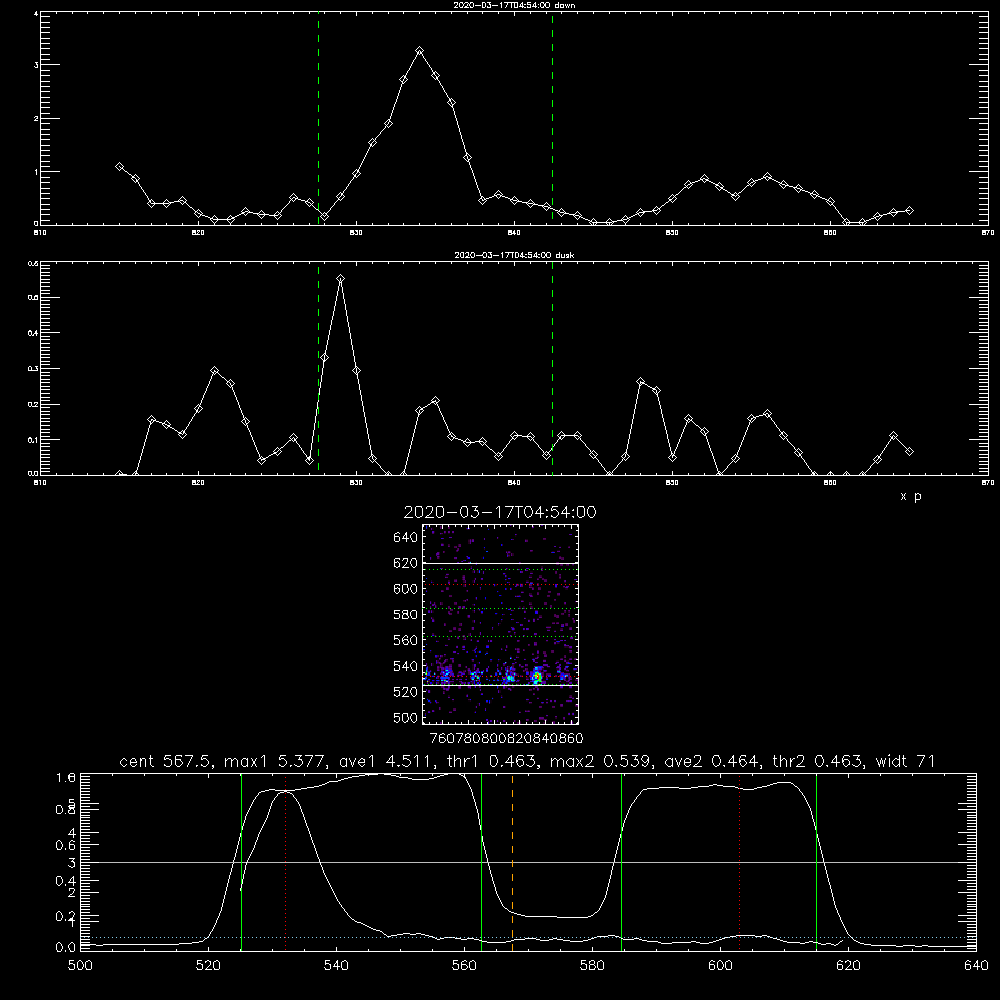Click the left green dashed line in dawn plot
Screen dimensions: 1000x1000
[318, 119]
